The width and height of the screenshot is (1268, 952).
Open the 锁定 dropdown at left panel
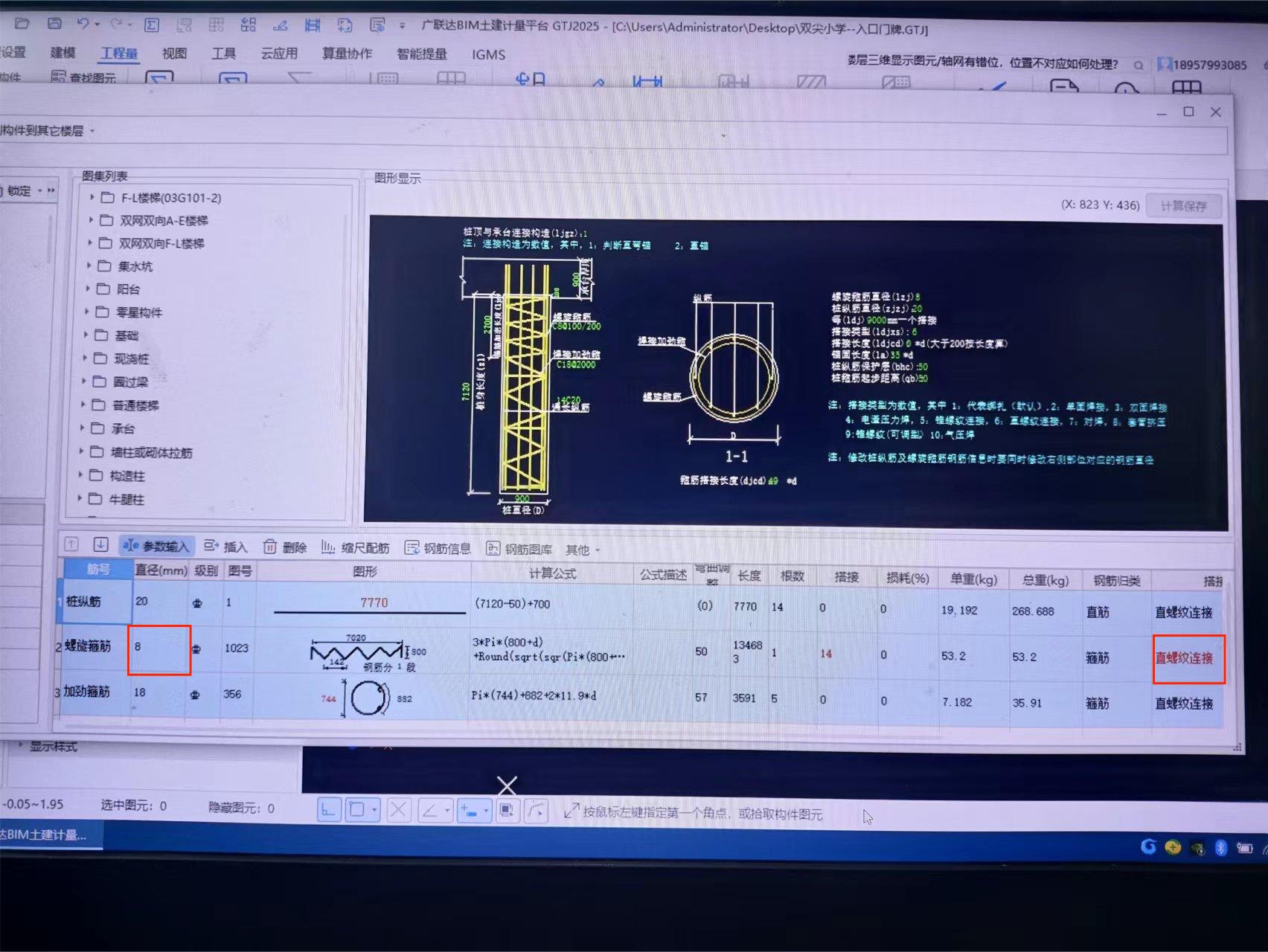(x=40, y=191)
